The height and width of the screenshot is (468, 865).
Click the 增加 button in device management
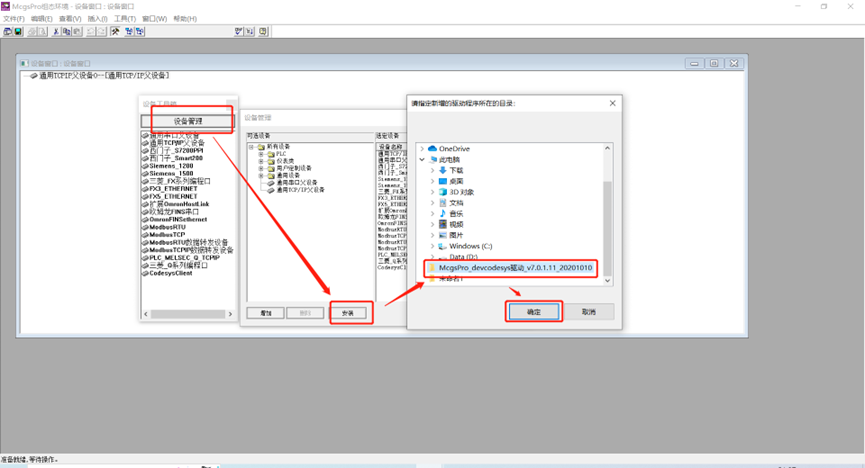tap(266, 313)
